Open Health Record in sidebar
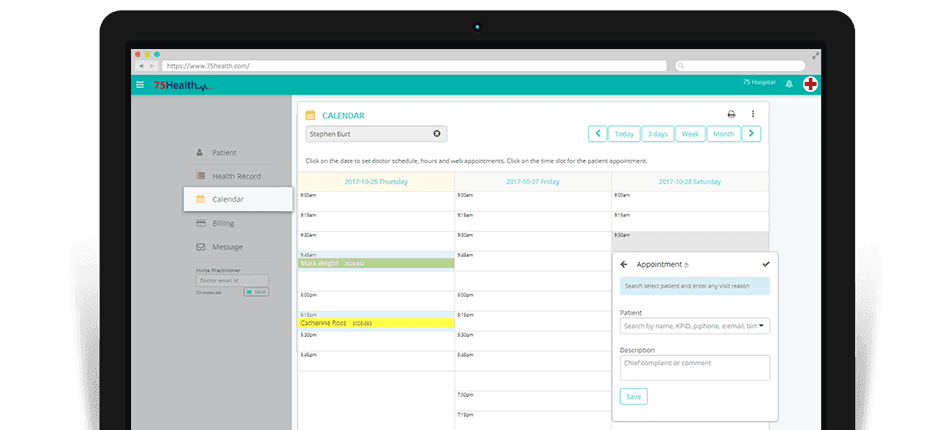This screenshot has width=951, height=430. [x=231, y=176]
